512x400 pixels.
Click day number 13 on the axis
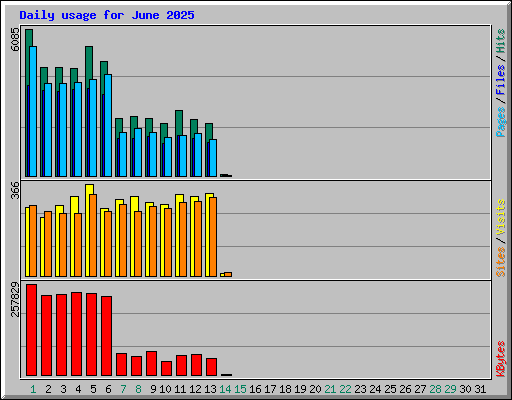[x=210, y=389]
